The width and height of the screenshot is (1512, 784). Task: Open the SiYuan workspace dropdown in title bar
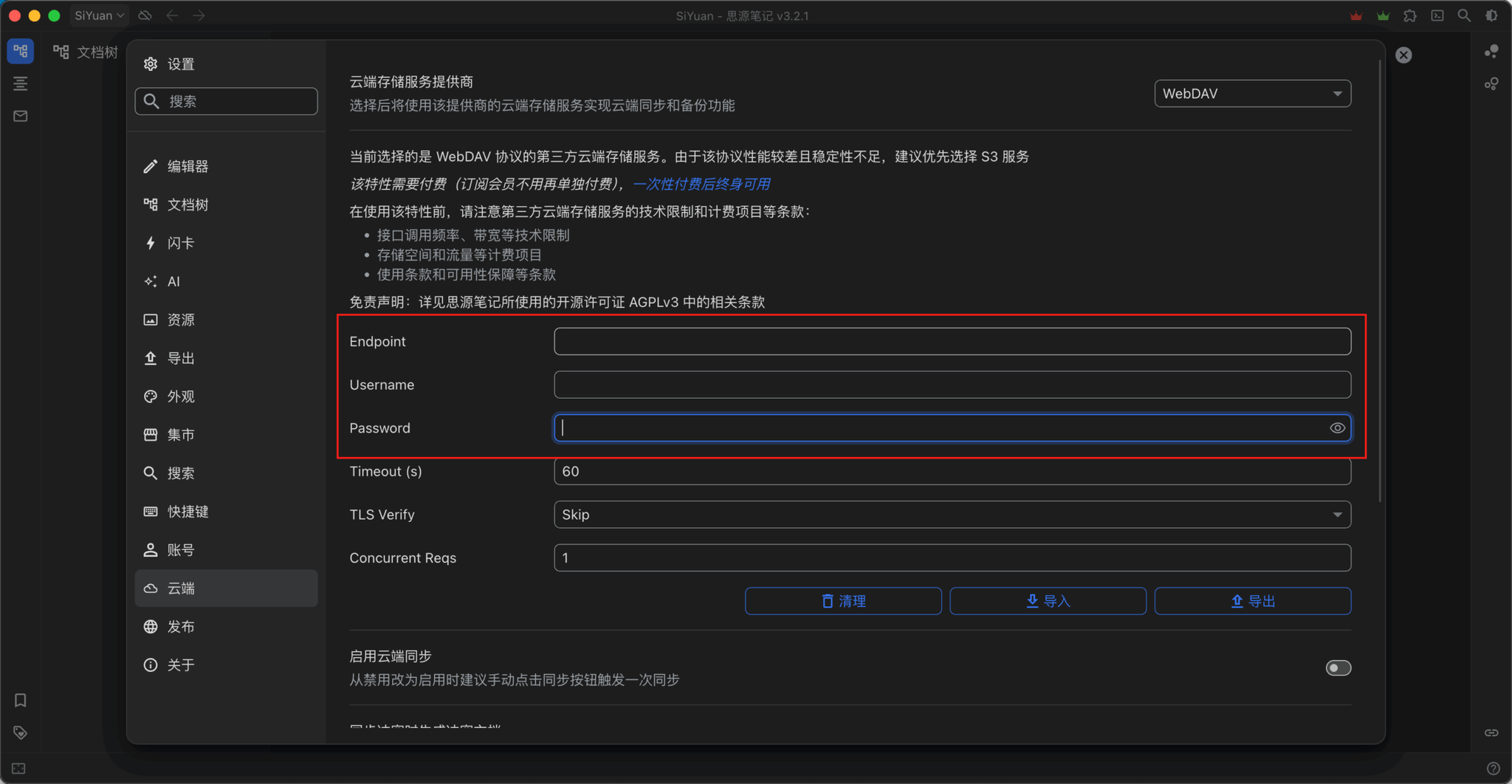tap(99, 16)
